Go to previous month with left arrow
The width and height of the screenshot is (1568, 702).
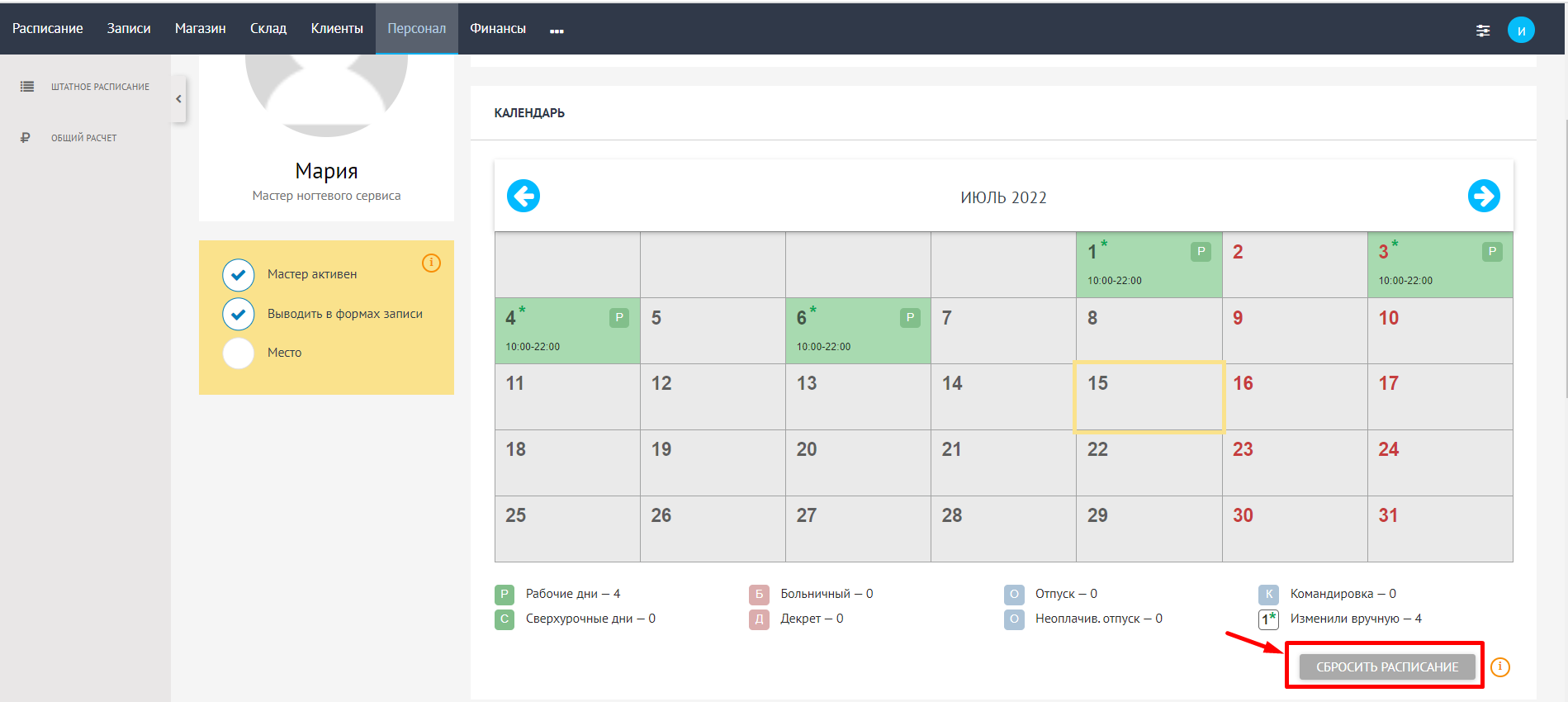[523, 196]
